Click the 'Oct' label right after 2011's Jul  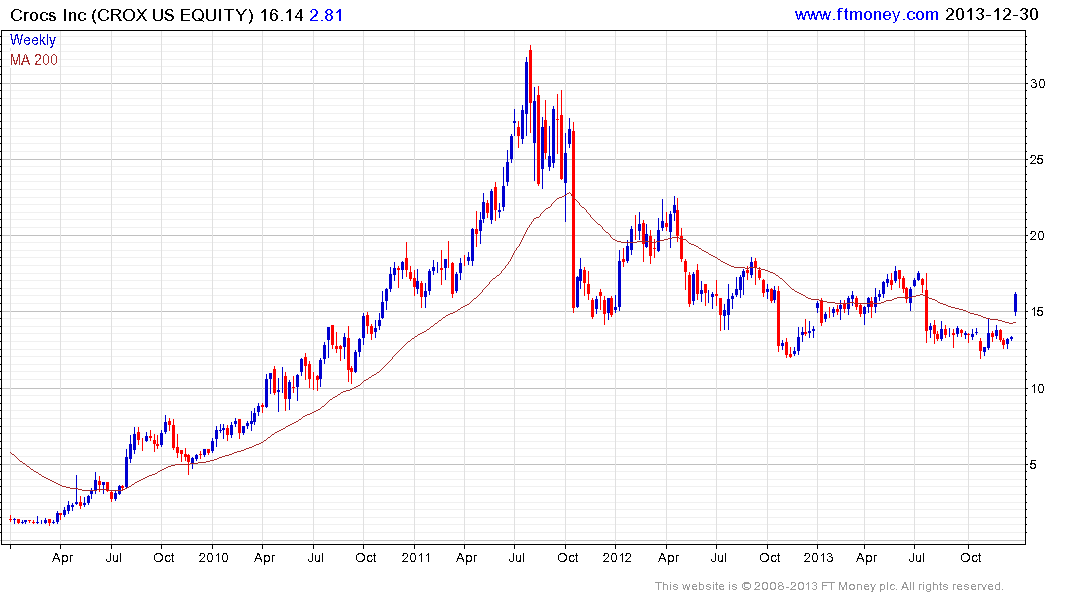[568, 557]
